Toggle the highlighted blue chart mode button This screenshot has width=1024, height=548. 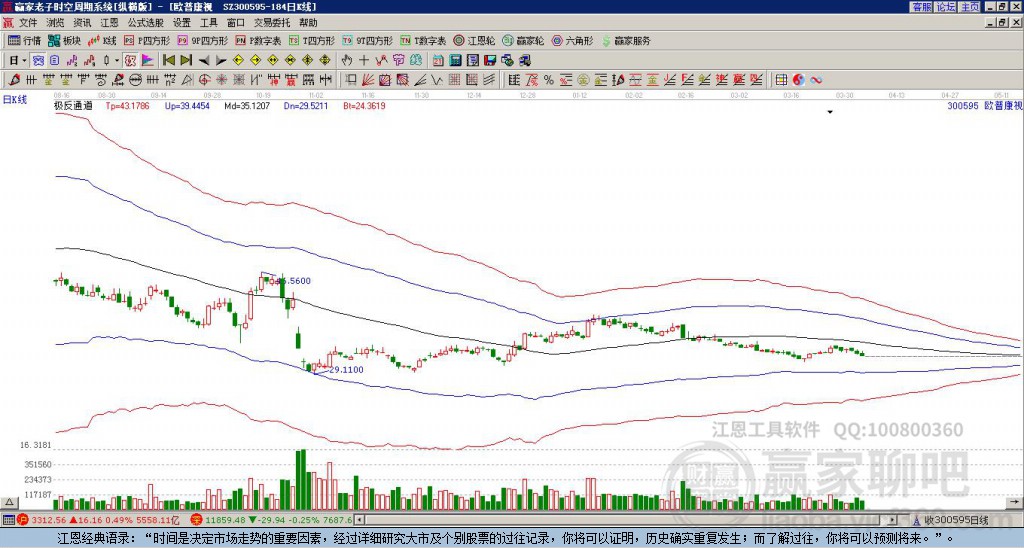coord(39,61)
